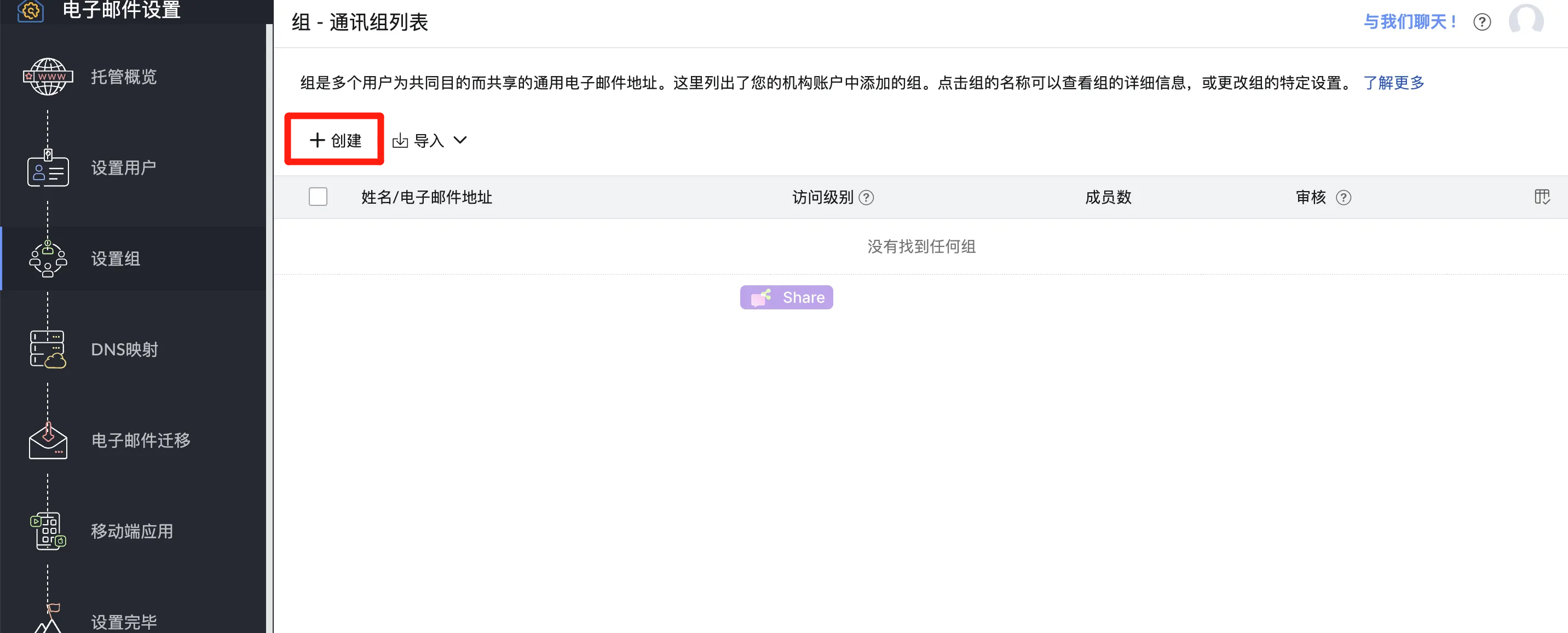Open the help question mark icon in header

coord(1481,22)
